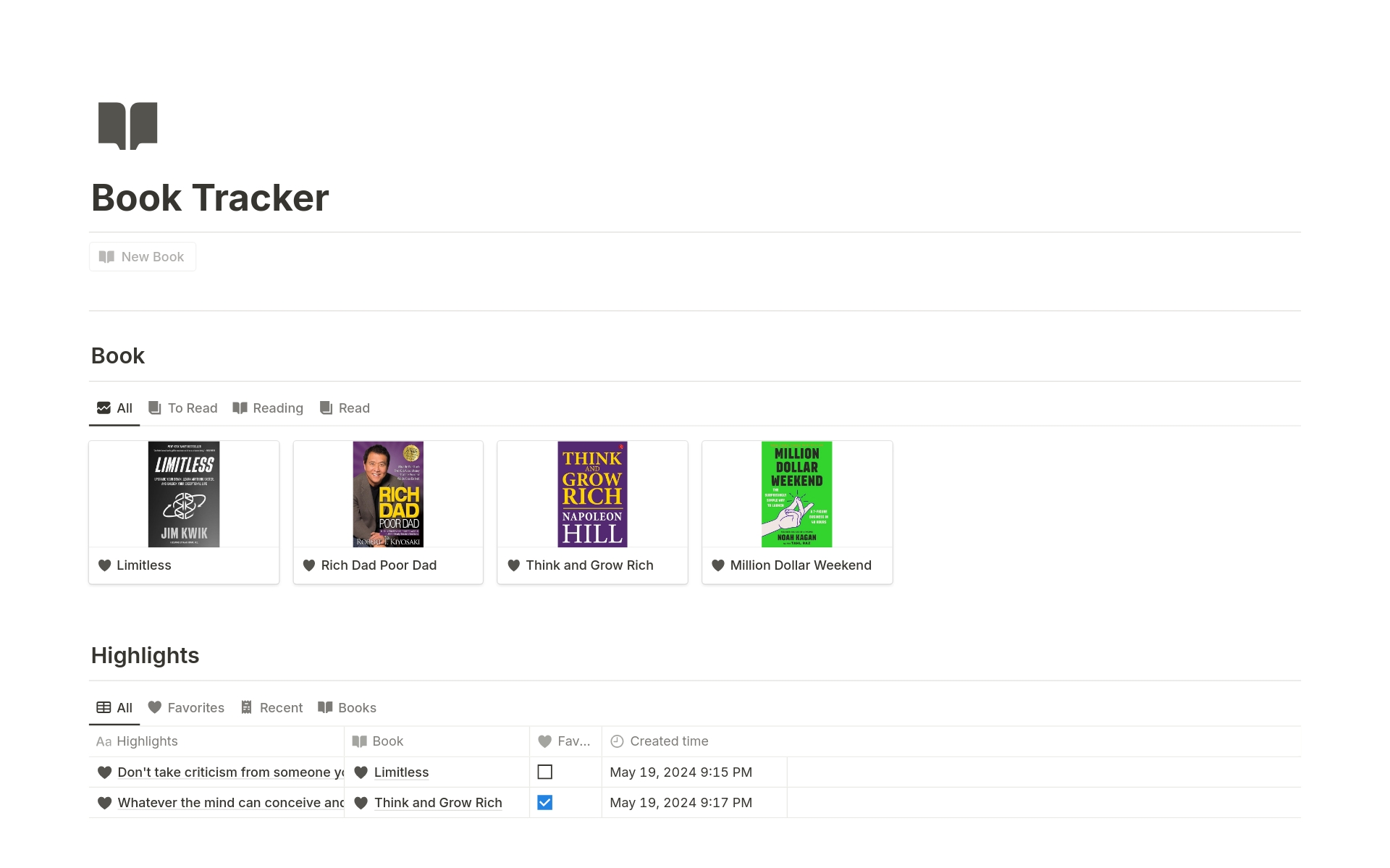Click heart icon before 'Whatever the mind' highlight
This screenshot has width=1390, height=868.
tap(105, 803)
